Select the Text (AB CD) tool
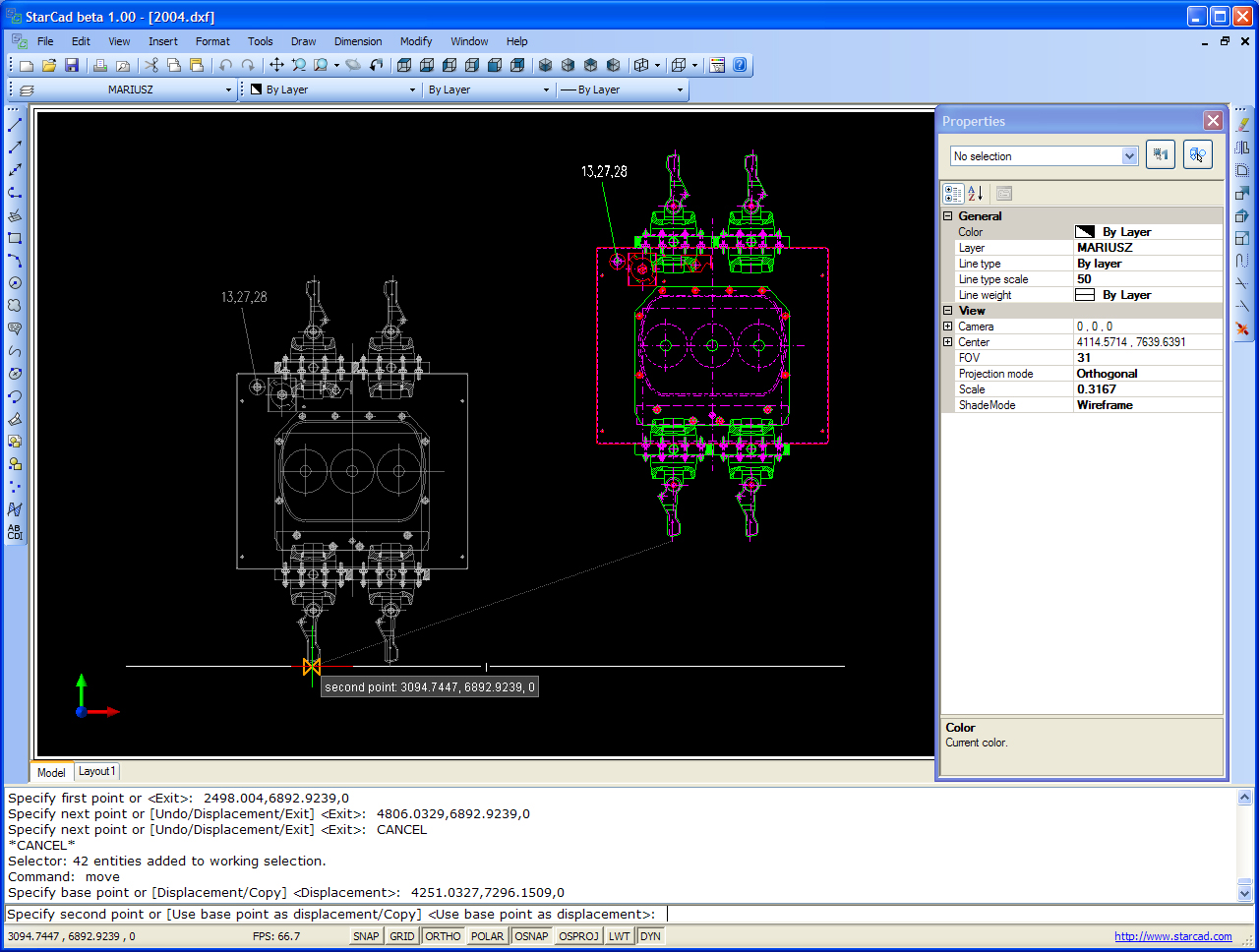 [15, 532]
